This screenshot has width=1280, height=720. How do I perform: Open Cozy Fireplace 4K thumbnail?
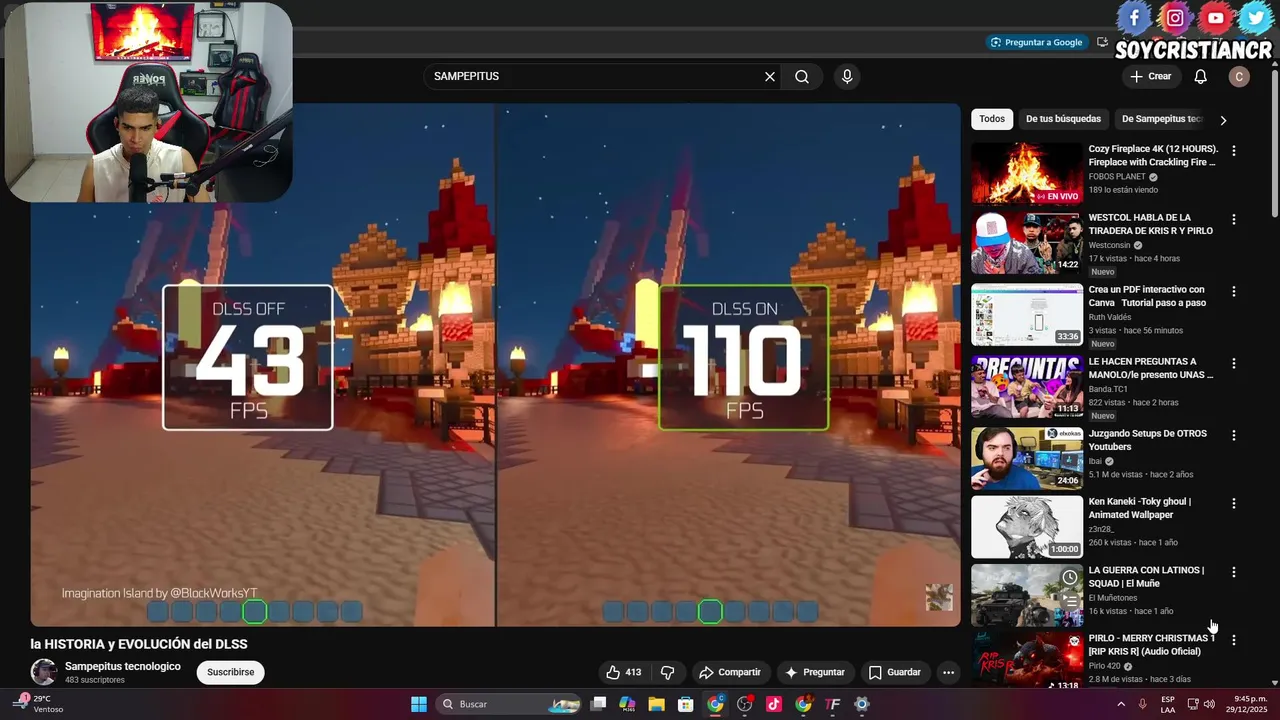click(x=1027, y=173)
